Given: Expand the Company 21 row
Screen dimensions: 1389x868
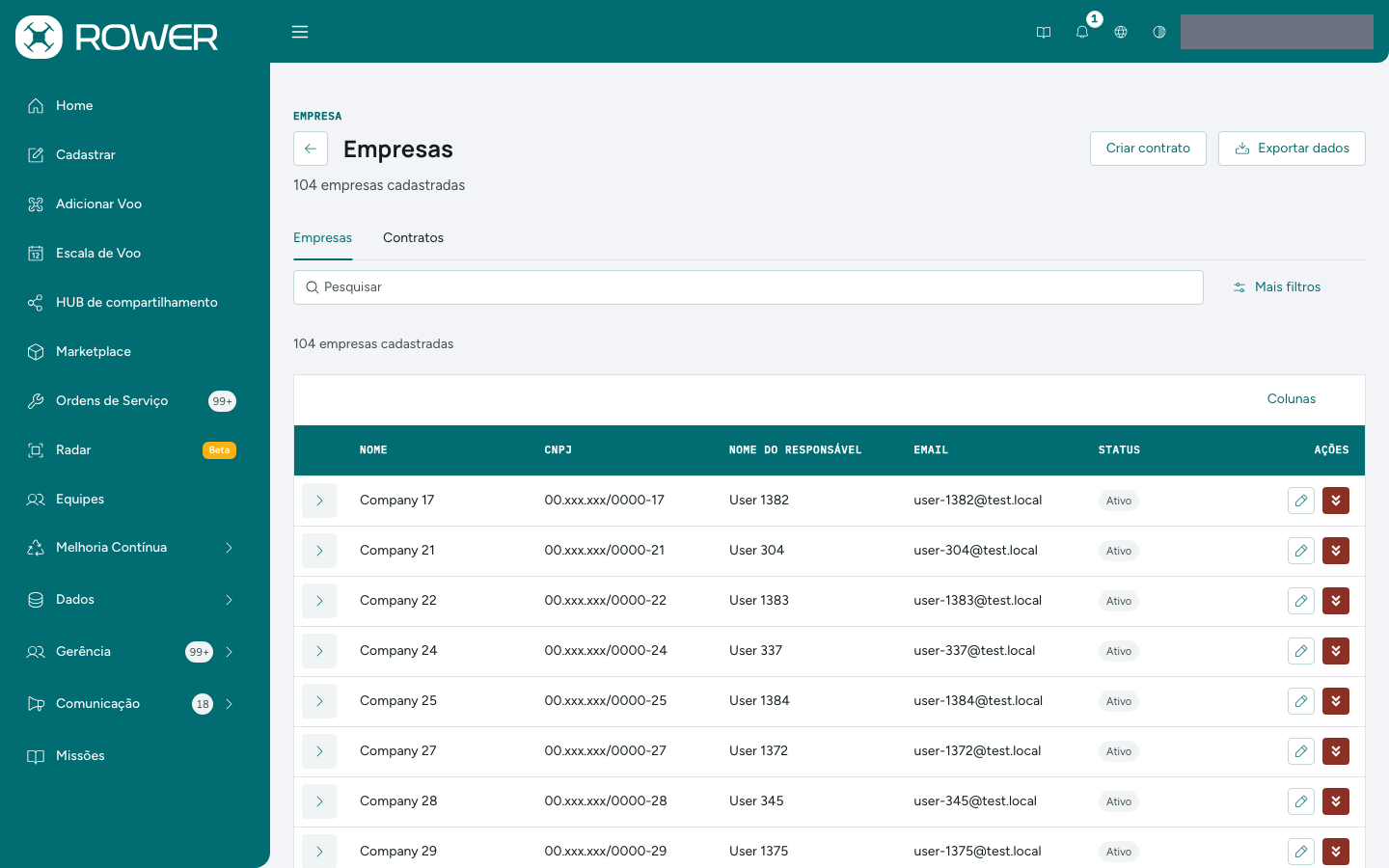Looking at the screenshot, I should click(319, 551).
